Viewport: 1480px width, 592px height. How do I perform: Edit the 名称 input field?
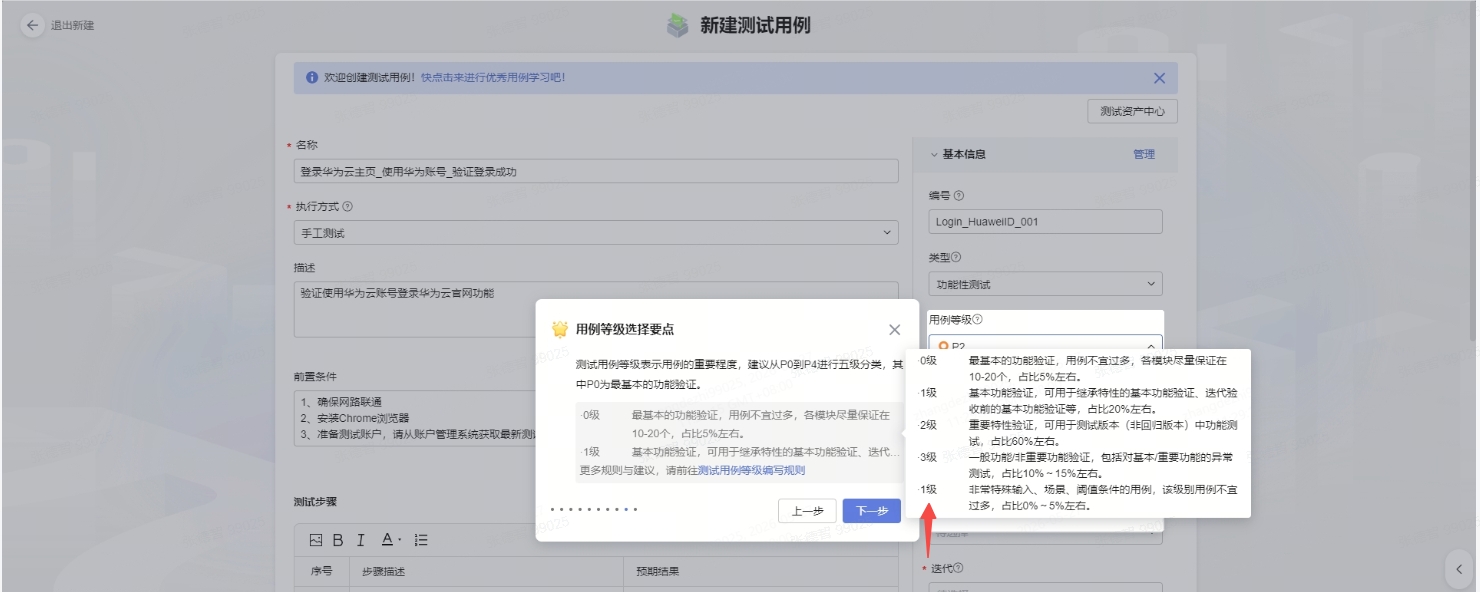point(596,171)
